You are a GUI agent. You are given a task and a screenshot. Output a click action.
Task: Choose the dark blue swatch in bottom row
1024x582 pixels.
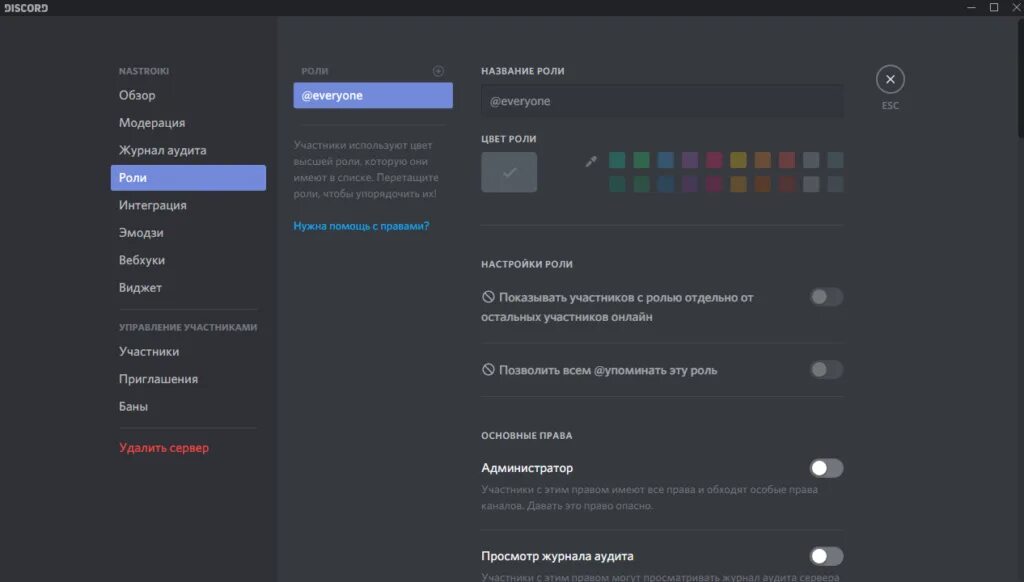click(665, 184)
